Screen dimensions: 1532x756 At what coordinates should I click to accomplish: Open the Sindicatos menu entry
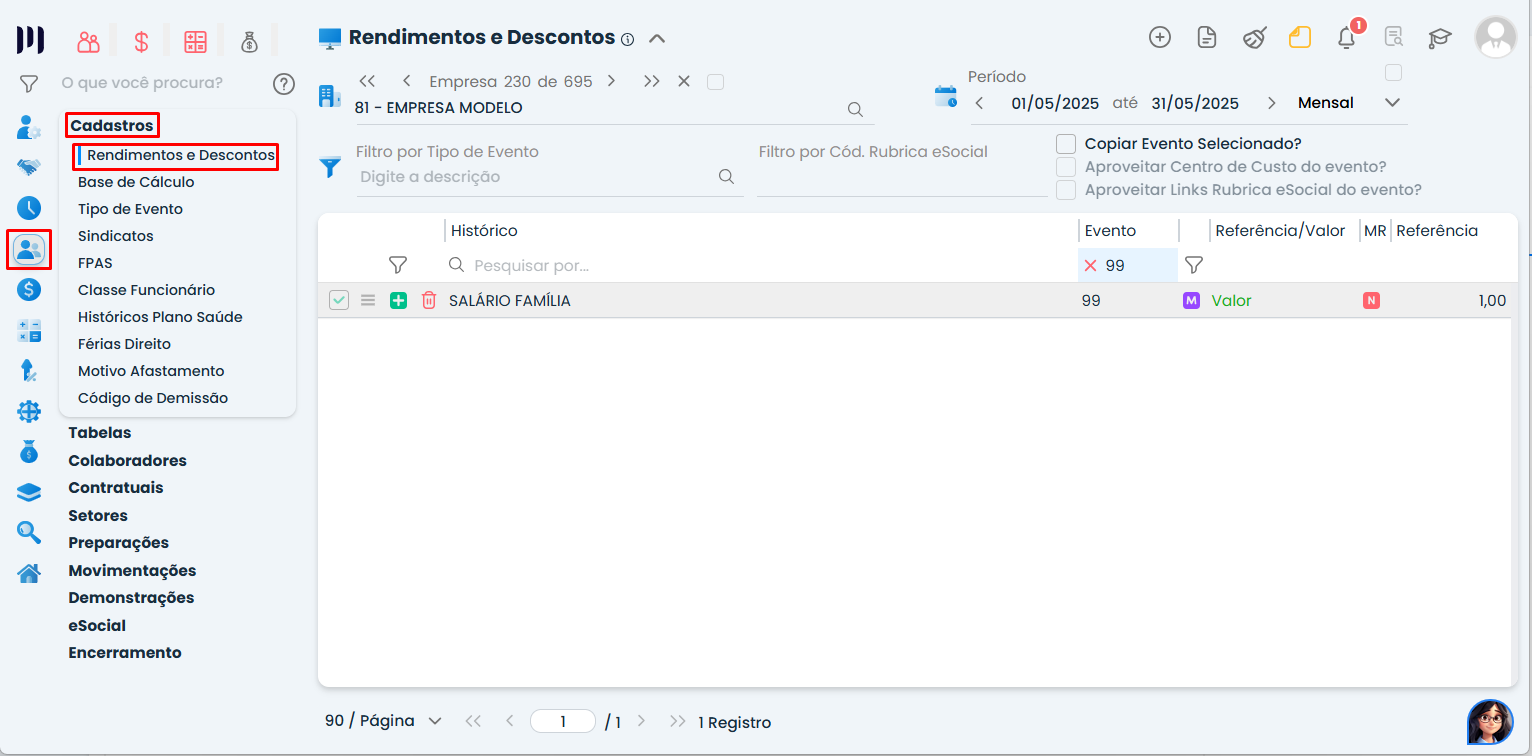click(x=116, y=236)
